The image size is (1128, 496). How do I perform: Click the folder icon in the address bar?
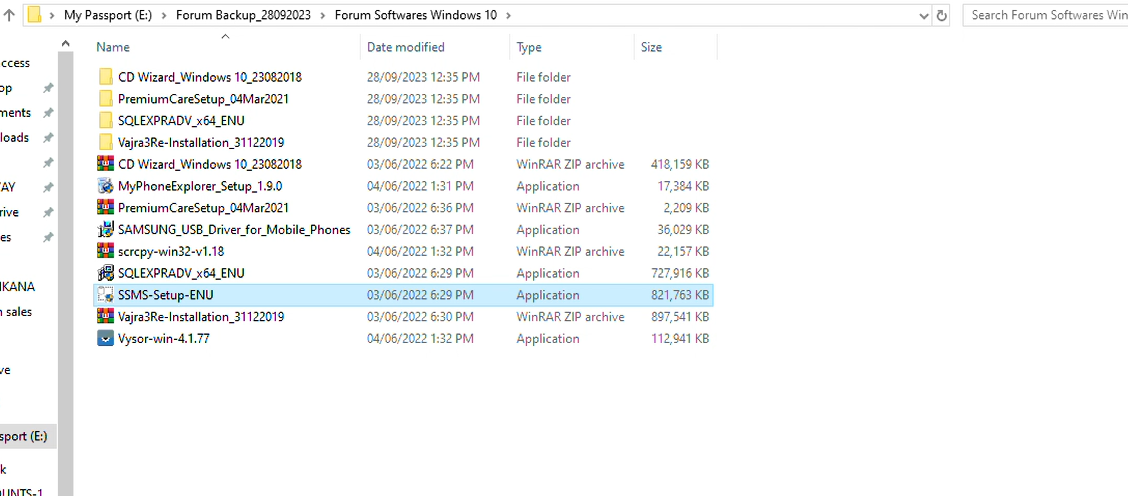pyautogui.click(x=34, y=14)
